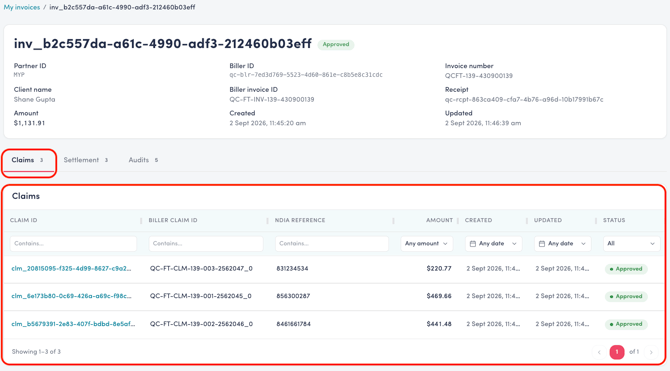Viewport: 670px width, 371px height.
Task: Select the client name Shane Gupta
Action: coord(34,100)
